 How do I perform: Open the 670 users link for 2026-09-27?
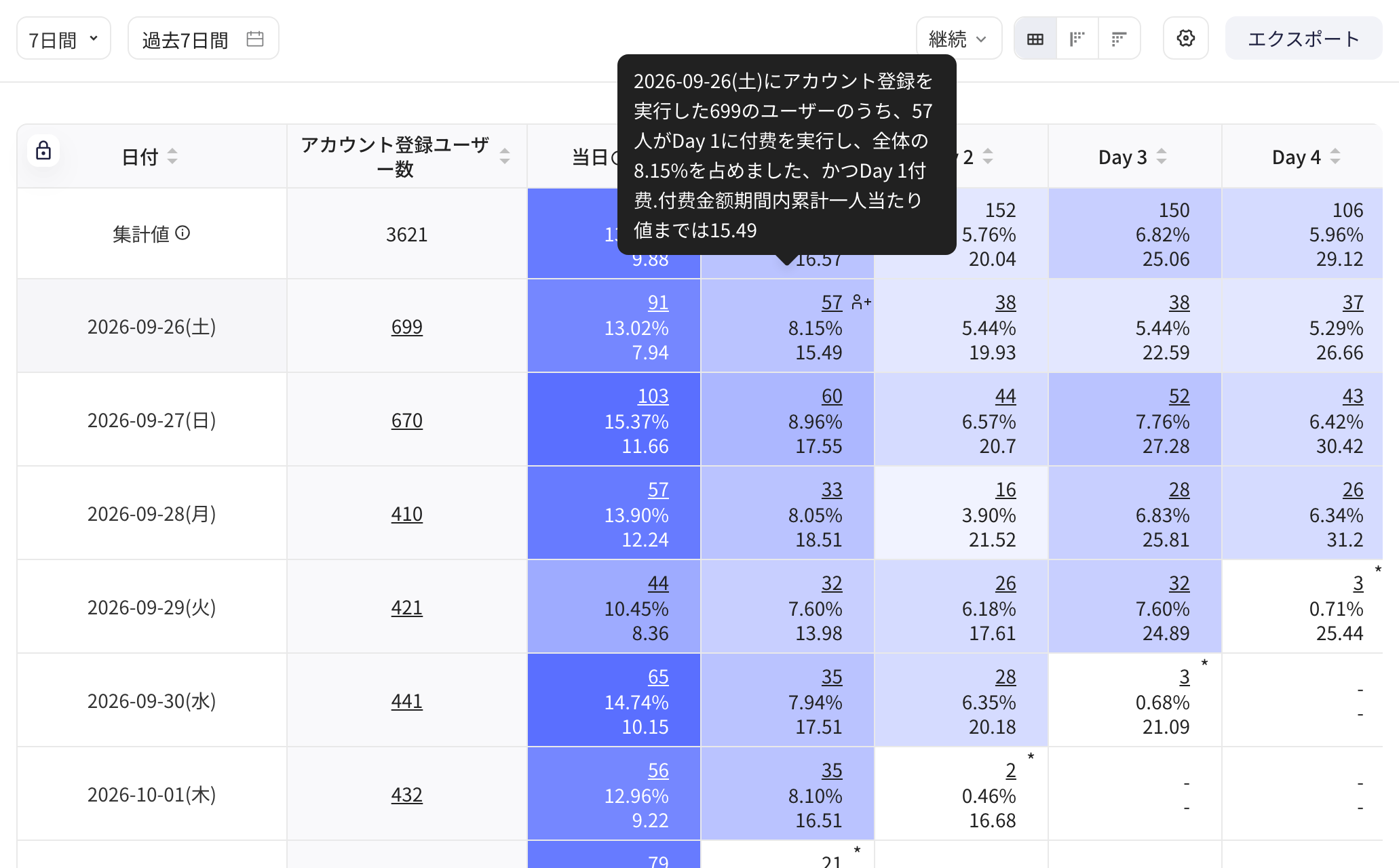click(x=406, y=420)
